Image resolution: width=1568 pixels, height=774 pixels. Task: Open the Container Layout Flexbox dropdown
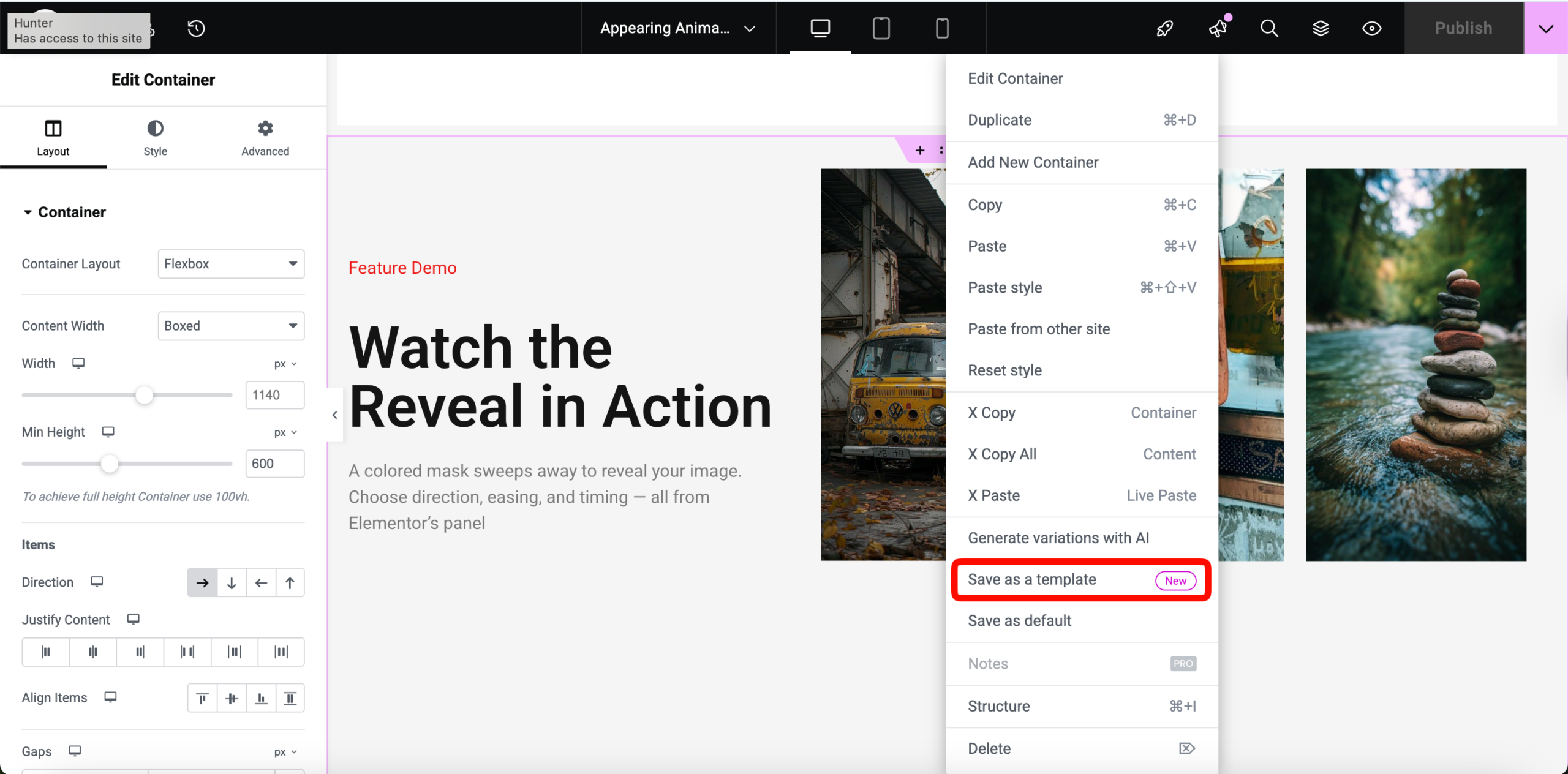click(x=231, y=264)
